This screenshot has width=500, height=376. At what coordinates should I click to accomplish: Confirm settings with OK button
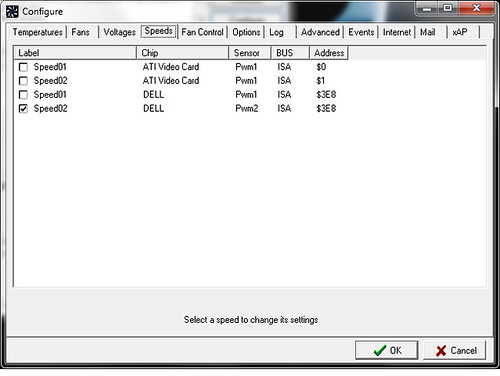click(x=387, y=350)
